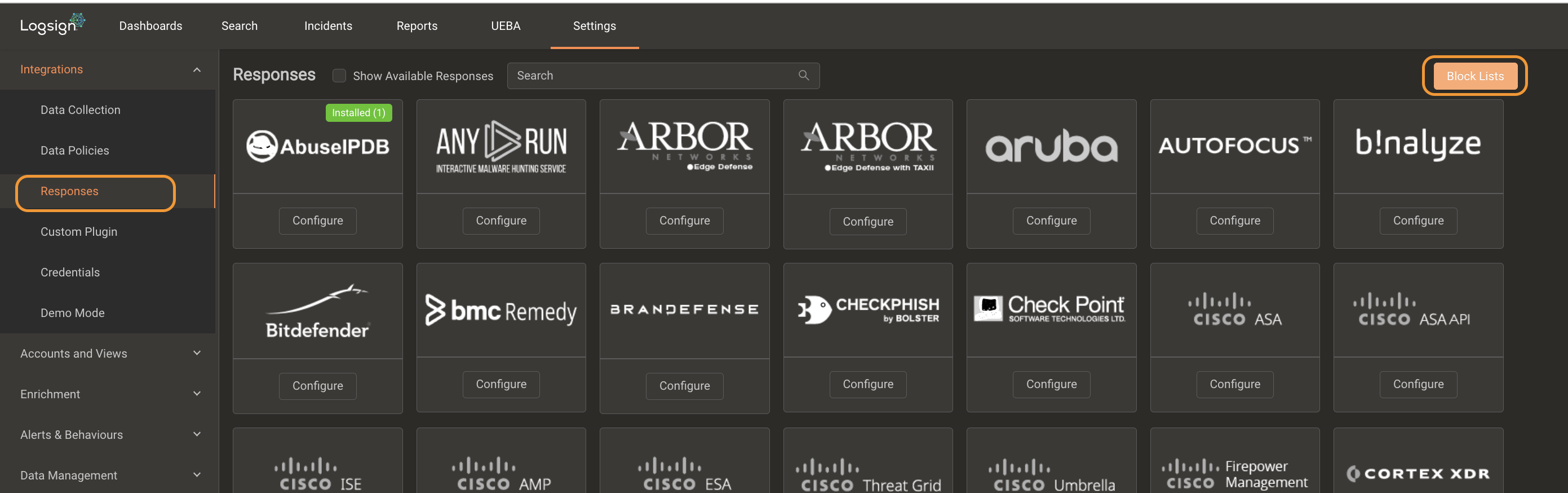1568x493 pixels.
Task: Open the UEBA tab
Action: (505, 25)
